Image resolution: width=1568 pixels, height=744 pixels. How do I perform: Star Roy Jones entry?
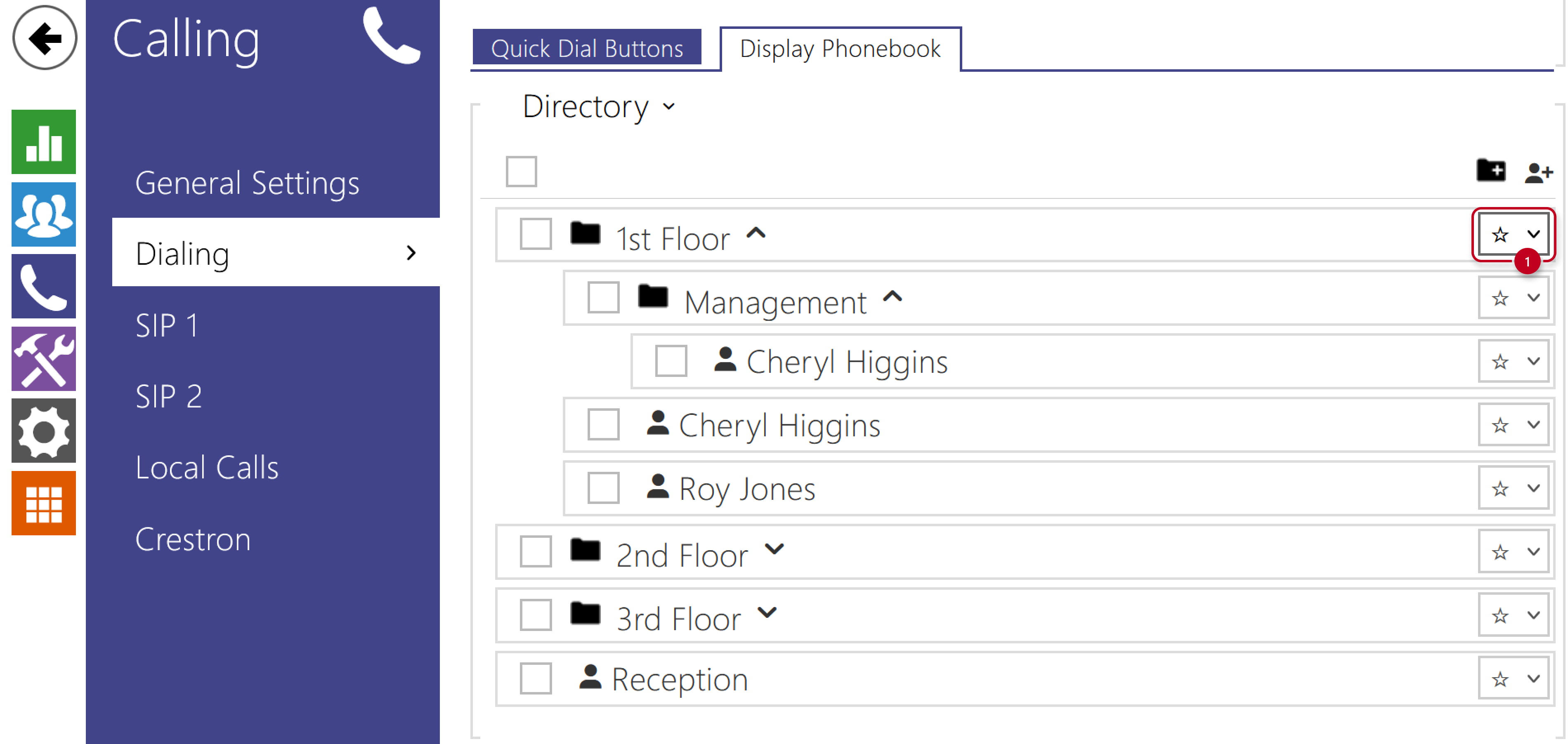[x=1500, y=488]
